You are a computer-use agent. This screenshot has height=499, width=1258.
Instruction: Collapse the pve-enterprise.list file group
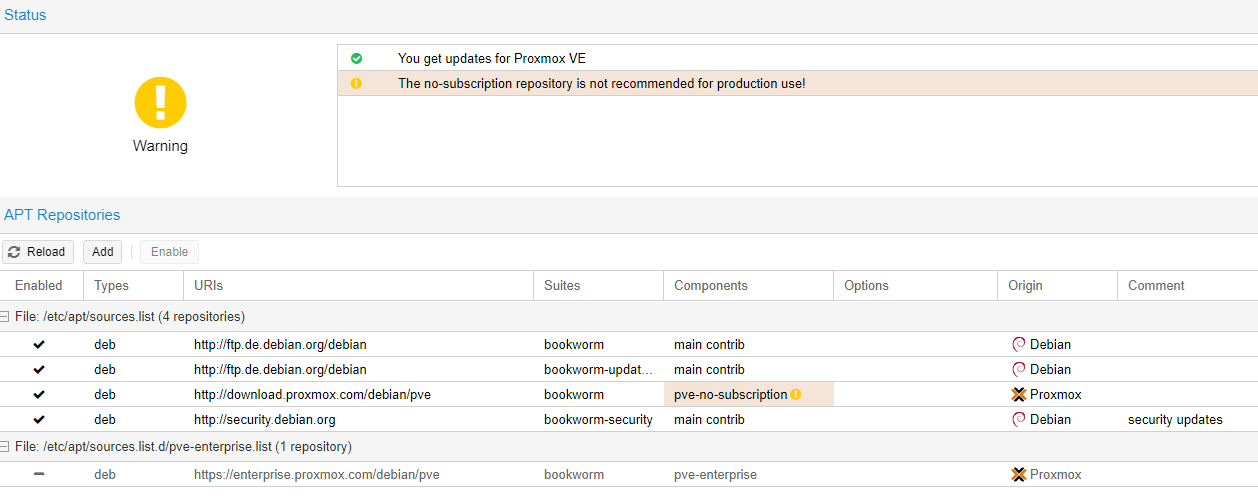(5, 446)
